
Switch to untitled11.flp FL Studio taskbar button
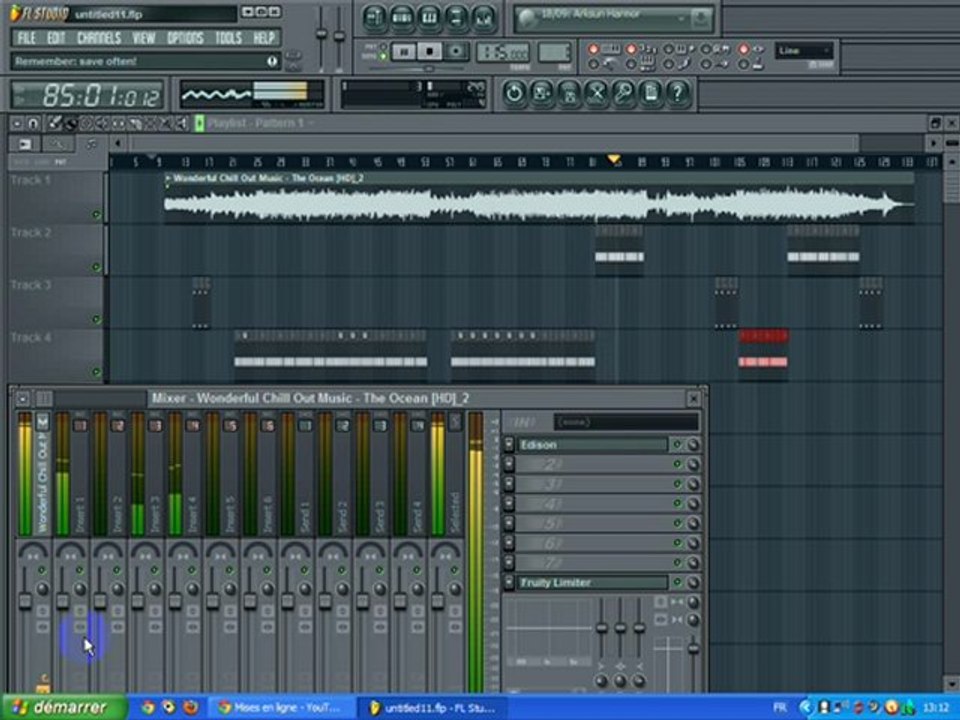[x=433, y=708]
